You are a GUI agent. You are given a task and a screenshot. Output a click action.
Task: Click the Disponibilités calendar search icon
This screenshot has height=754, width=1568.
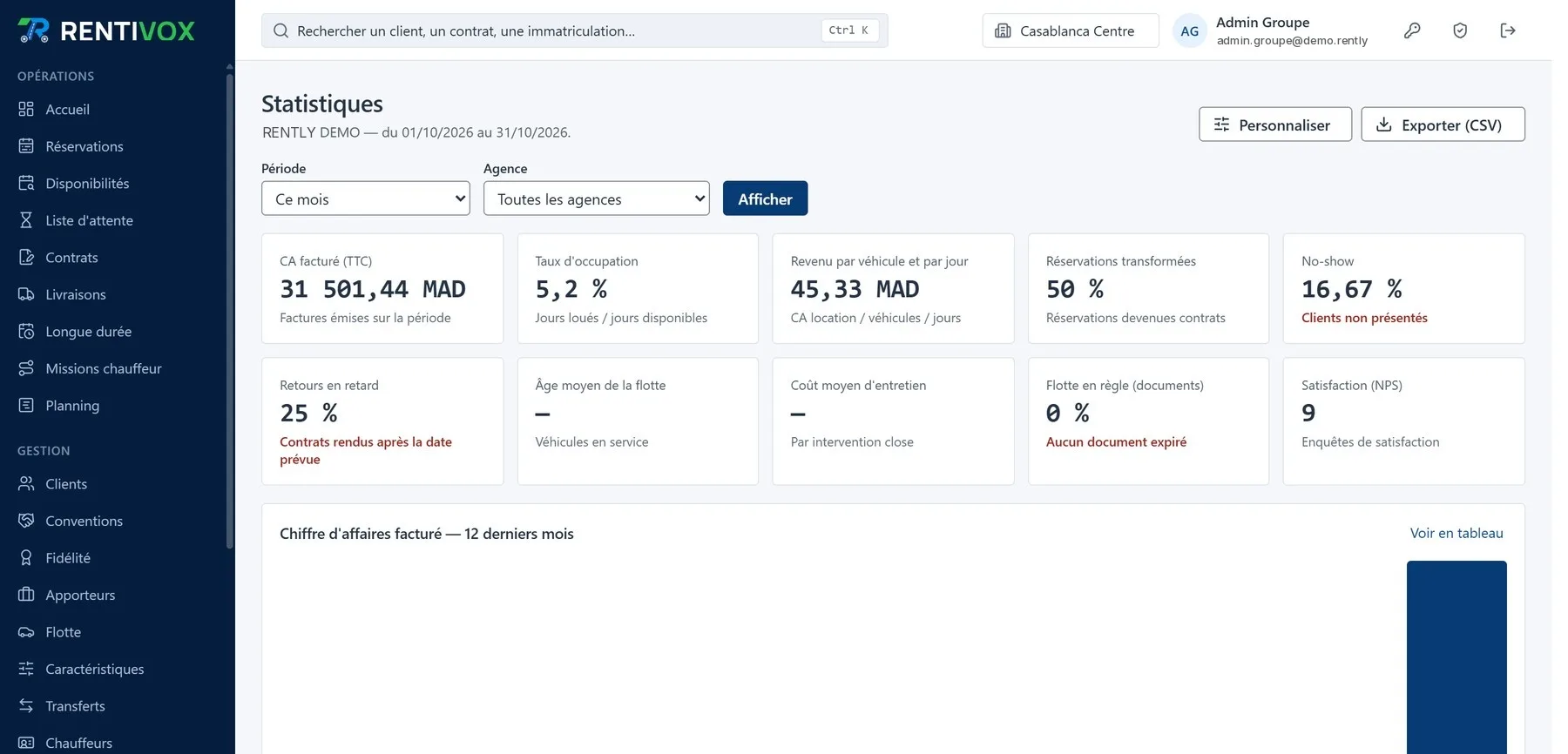pos(26,183)
